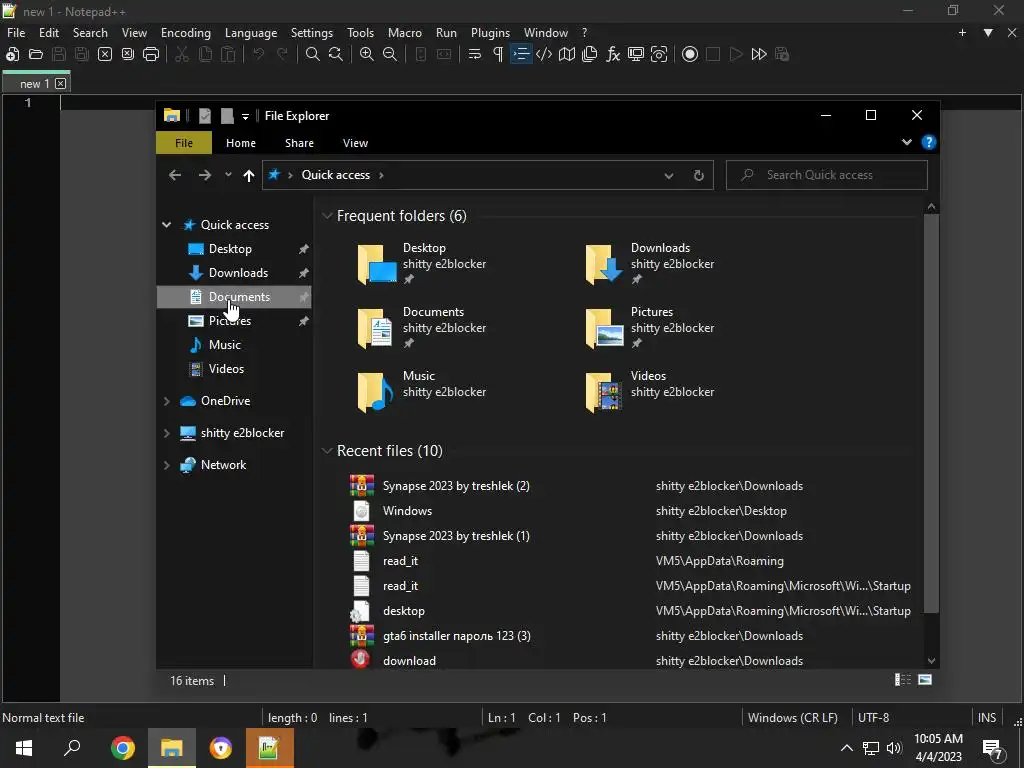
Task: Switch to the Share ribbon tab in File Explorer
Action: pyautogui.click(x=299, y=143)
